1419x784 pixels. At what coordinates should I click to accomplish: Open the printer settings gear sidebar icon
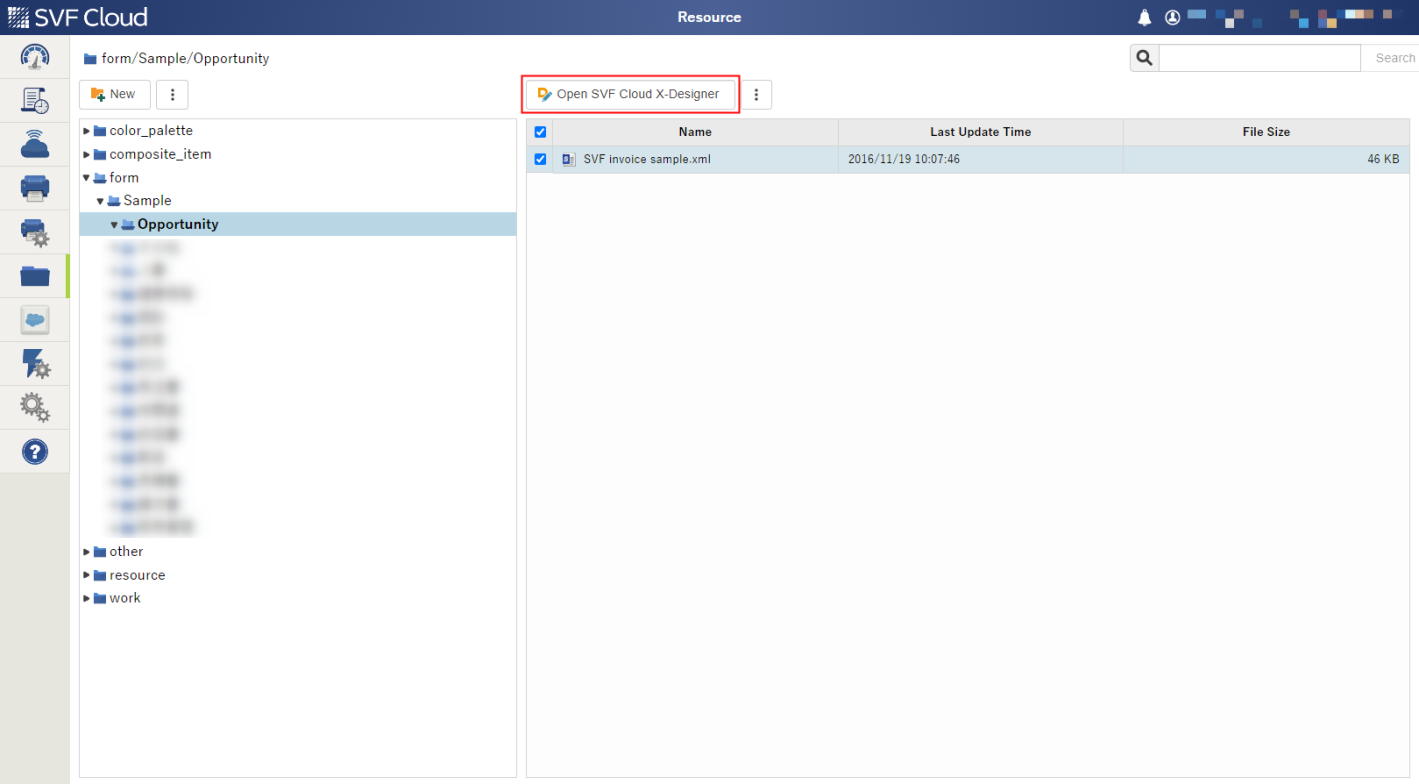[x=35, y=232]
